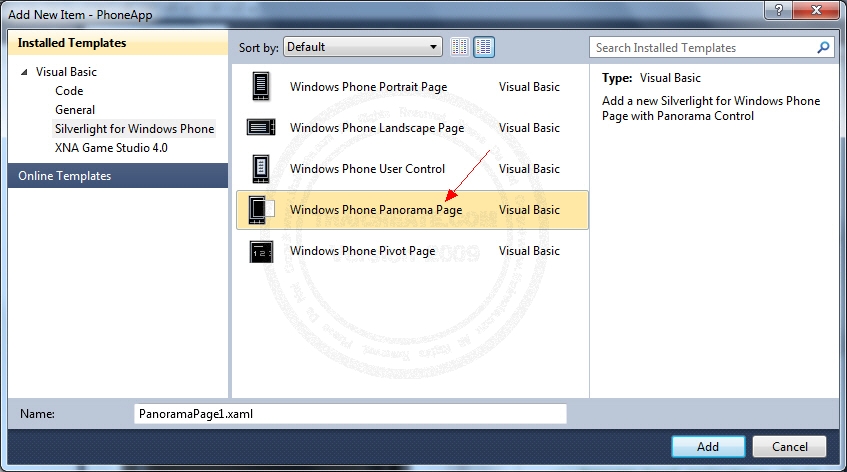Switch to small icons view
This screenshot has height=472, width=847.
pos(460,47)
